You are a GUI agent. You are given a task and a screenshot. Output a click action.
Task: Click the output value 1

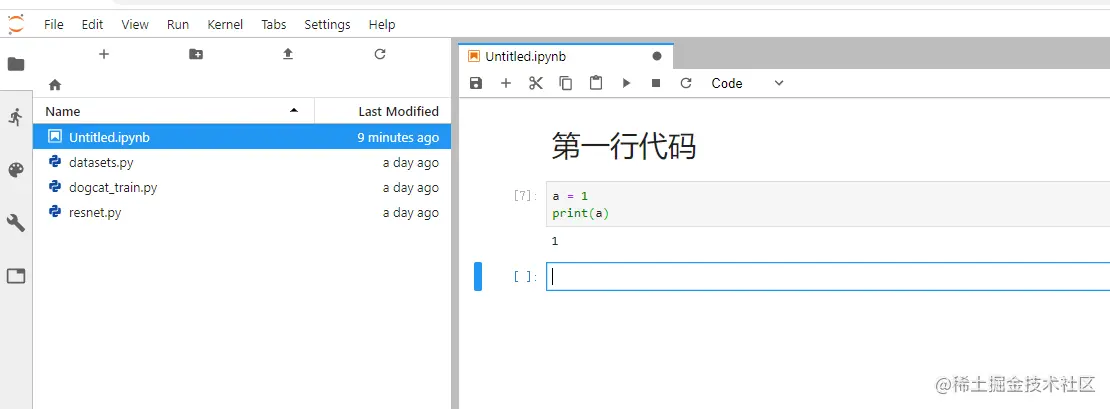coord(555,241)
